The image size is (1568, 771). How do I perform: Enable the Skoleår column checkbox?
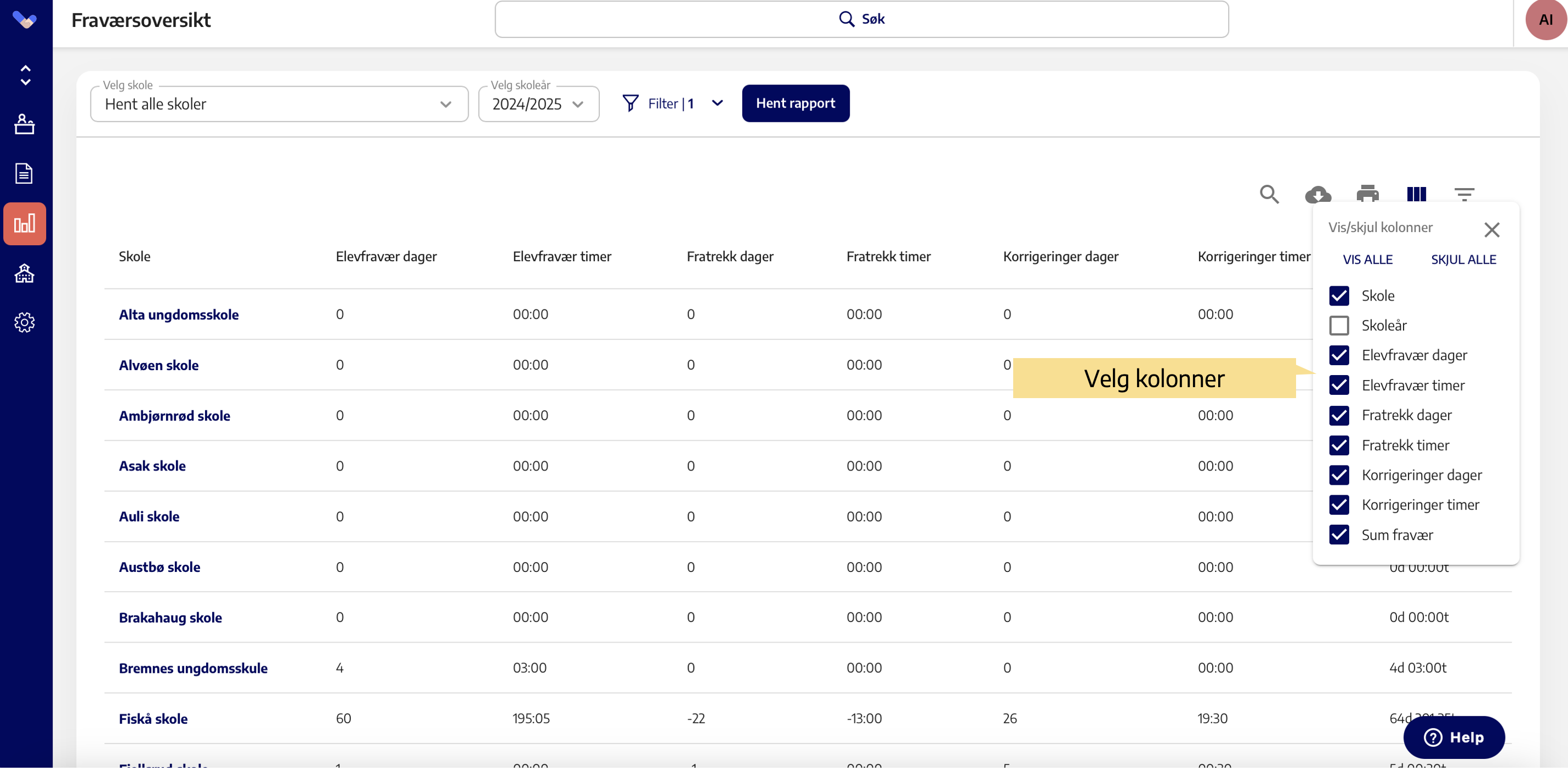point(1338,326)
